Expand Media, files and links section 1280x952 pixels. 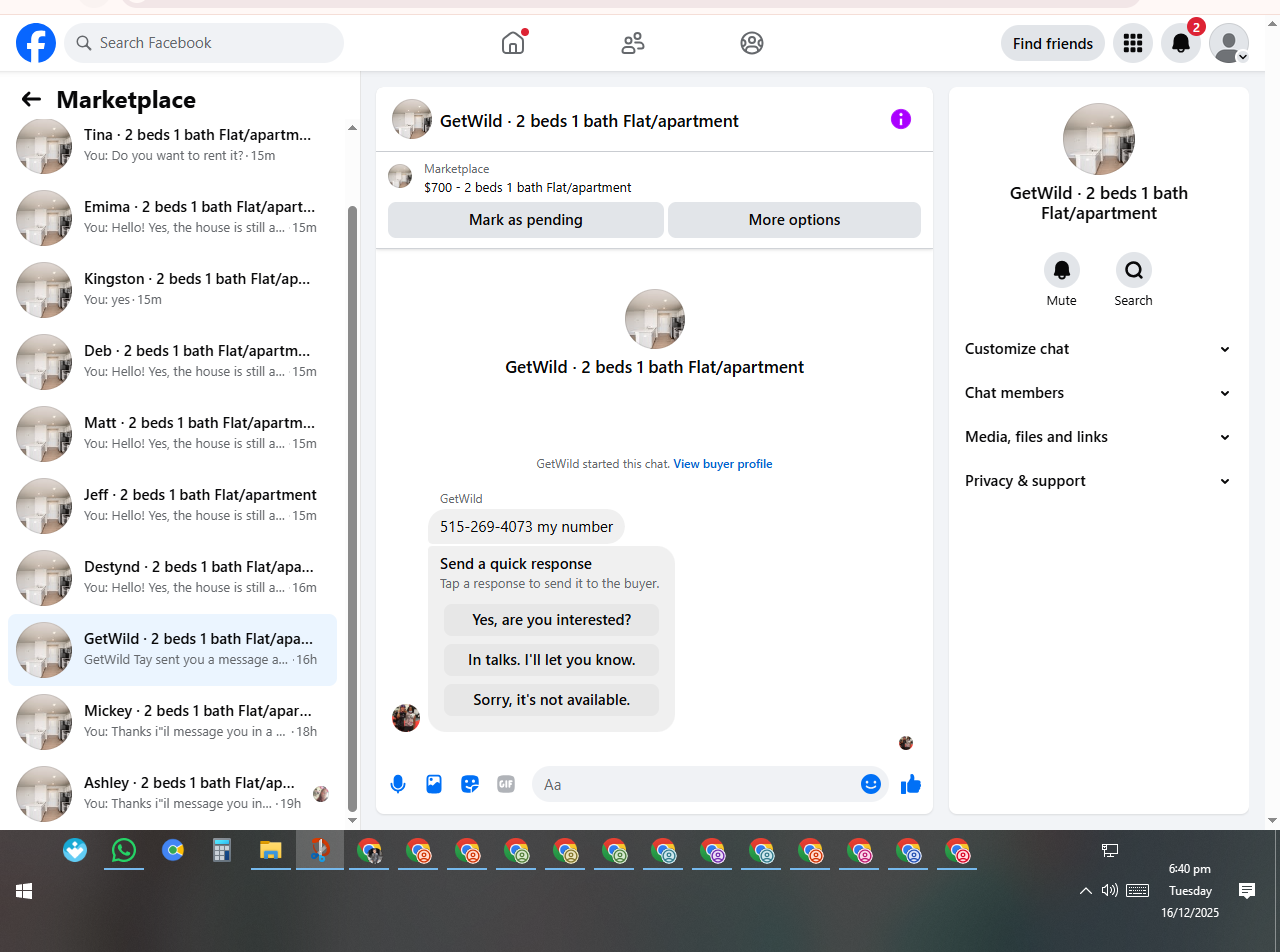click(x=1098, y=437)
